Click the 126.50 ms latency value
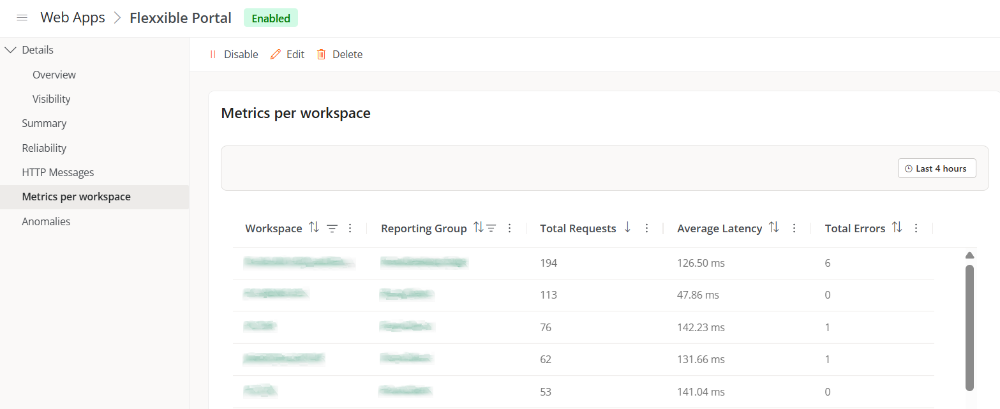Screen dimensions: 1000x409 coord(701,263)
